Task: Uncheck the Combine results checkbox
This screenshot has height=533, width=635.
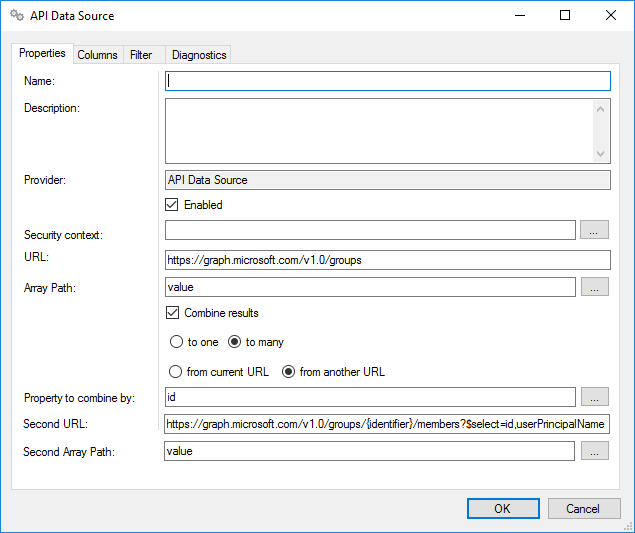Action: (173, 313)
